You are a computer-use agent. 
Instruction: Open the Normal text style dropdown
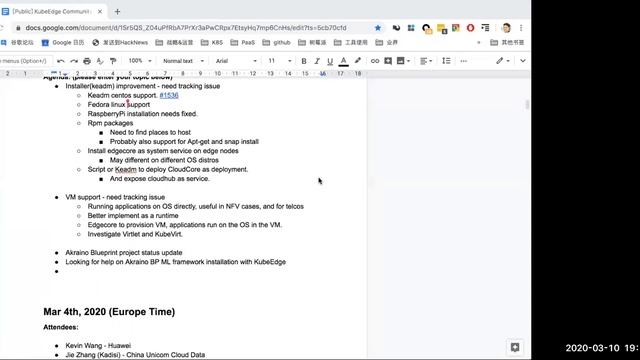183,61
